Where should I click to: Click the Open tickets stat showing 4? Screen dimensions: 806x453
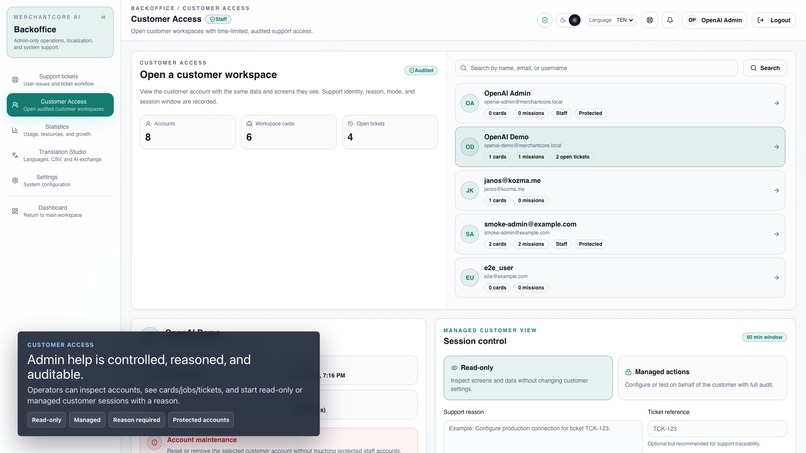click(x=390, y=132)
